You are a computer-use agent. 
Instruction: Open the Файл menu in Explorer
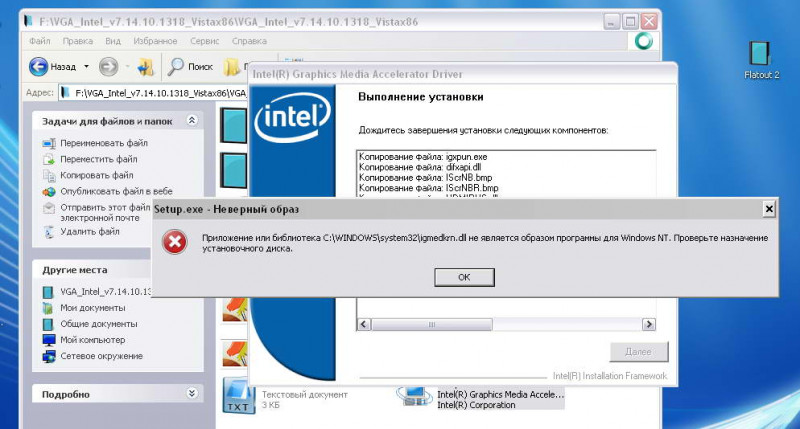[40, 41]
